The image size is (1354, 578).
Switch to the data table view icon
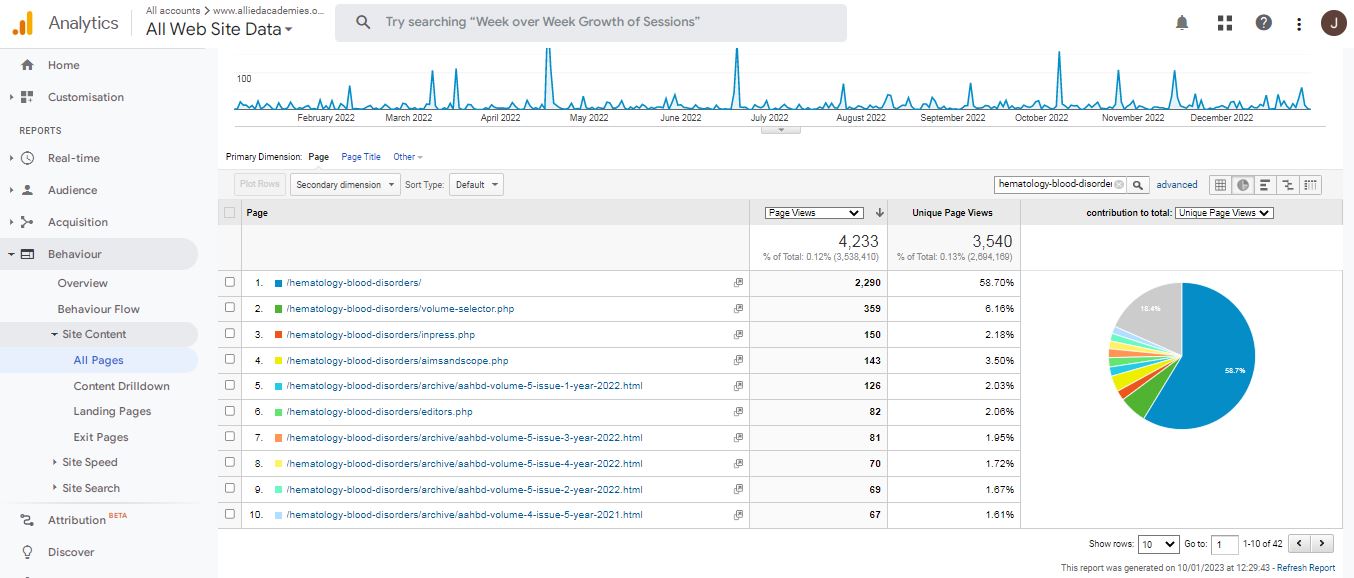click(x=1219, y=185)
